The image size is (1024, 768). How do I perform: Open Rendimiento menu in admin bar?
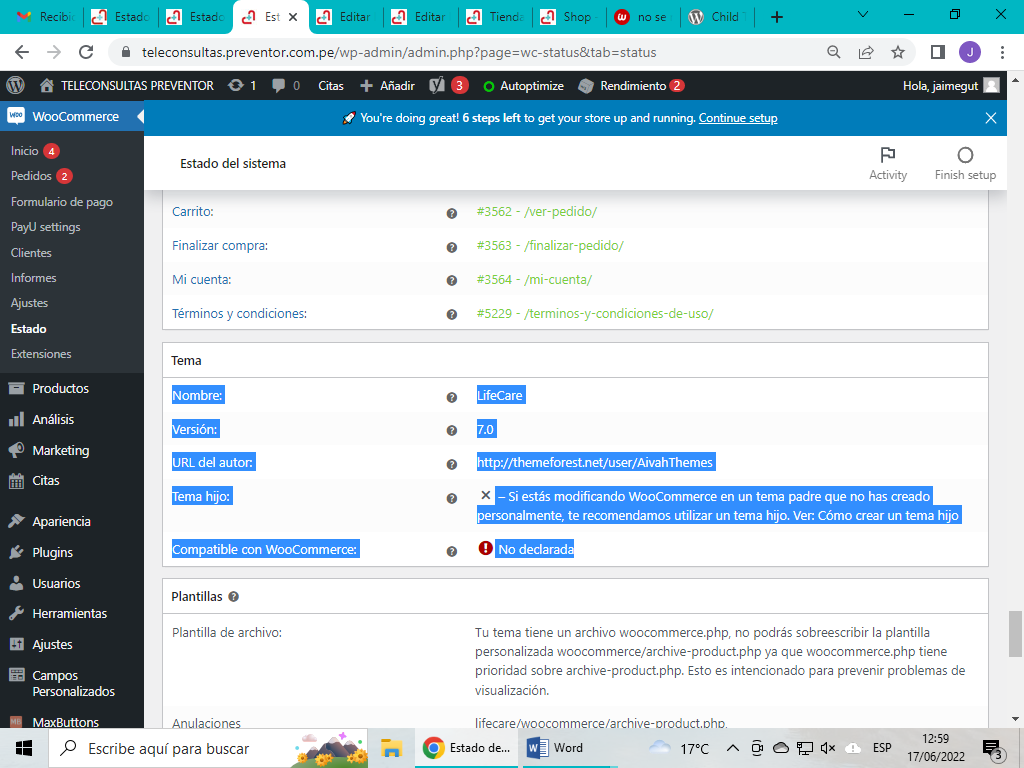632,86
